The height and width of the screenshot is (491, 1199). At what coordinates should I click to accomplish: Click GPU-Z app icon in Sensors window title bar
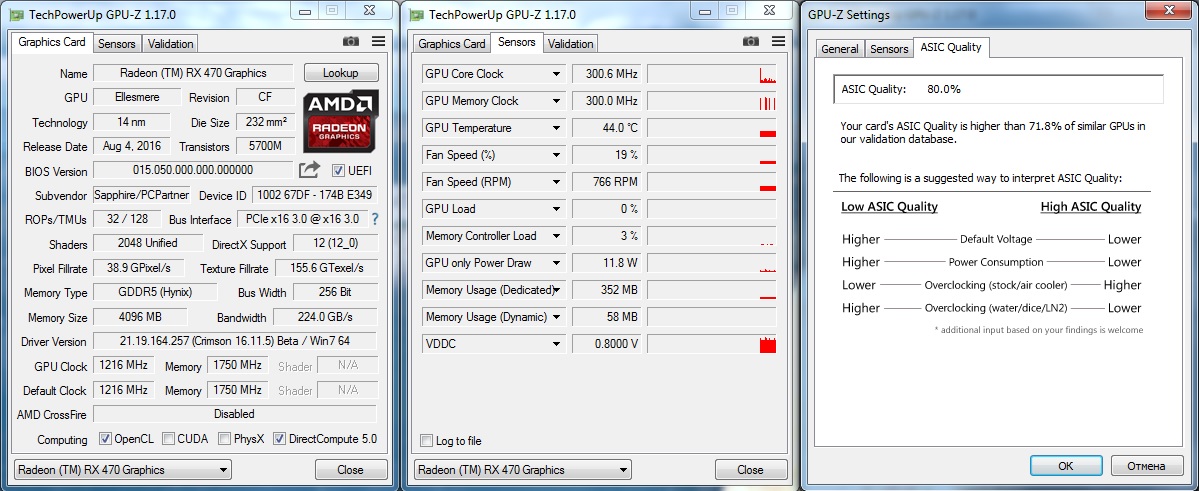pos(416,15)
